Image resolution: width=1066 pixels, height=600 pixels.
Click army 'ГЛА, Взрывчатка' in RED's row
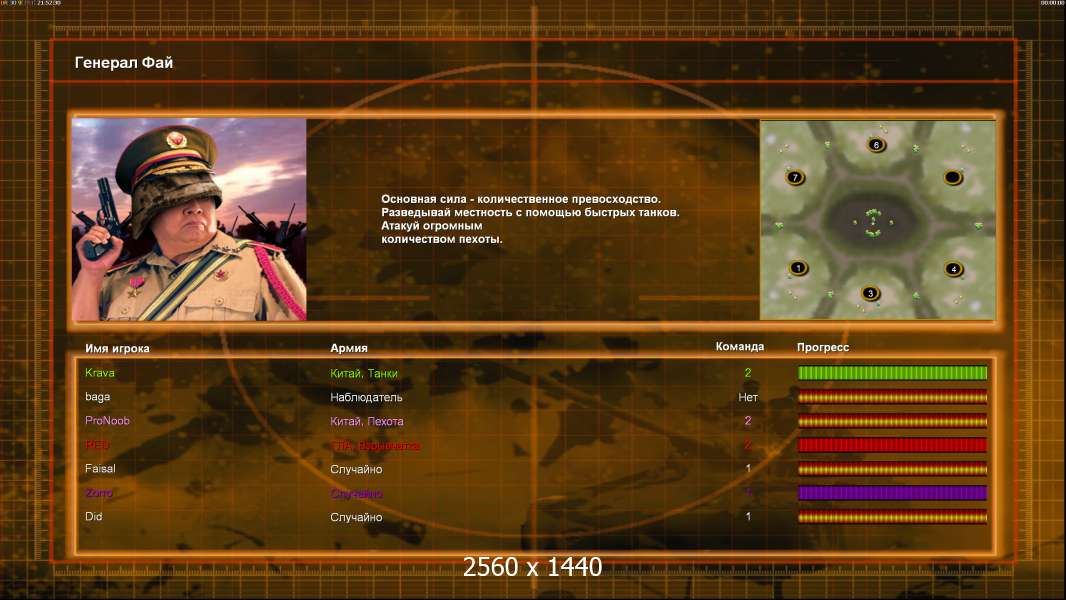[375, 446]
